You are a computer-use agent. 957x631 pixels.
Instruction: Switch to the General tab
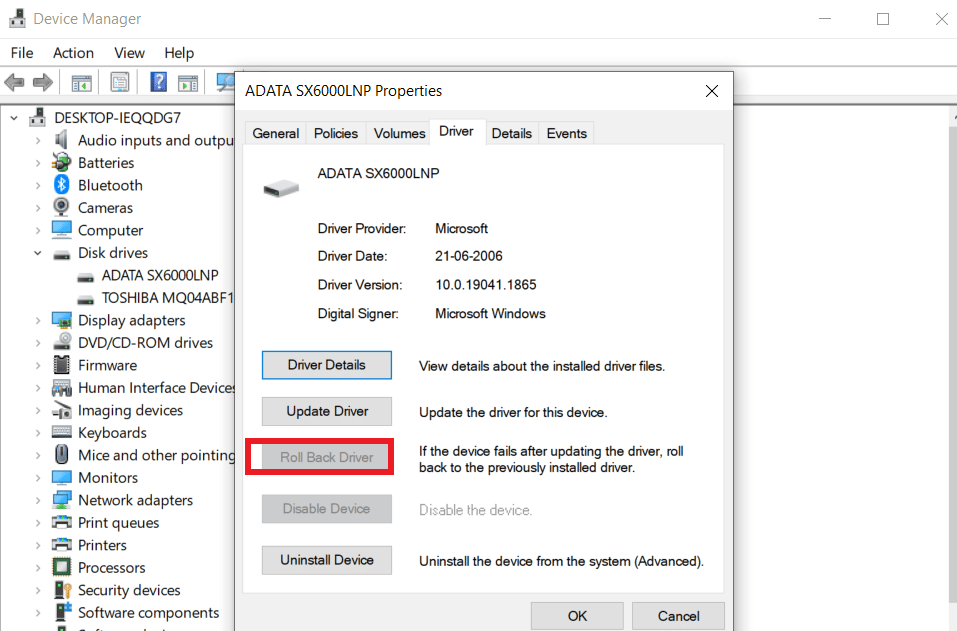(x=275, y=133)
